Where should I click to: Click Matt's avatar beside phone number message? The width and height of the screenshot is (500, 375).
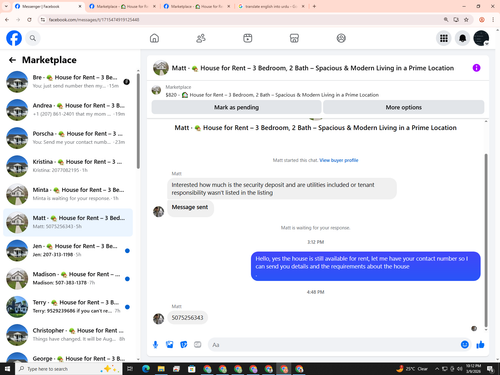click(x=158, y=319)
